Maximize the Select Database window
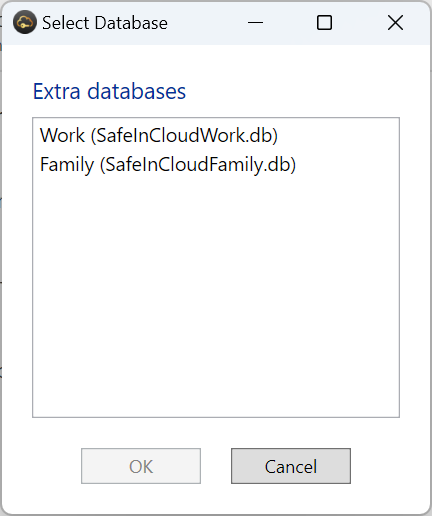This screenshot has width=432, height=516. (324, 23)
